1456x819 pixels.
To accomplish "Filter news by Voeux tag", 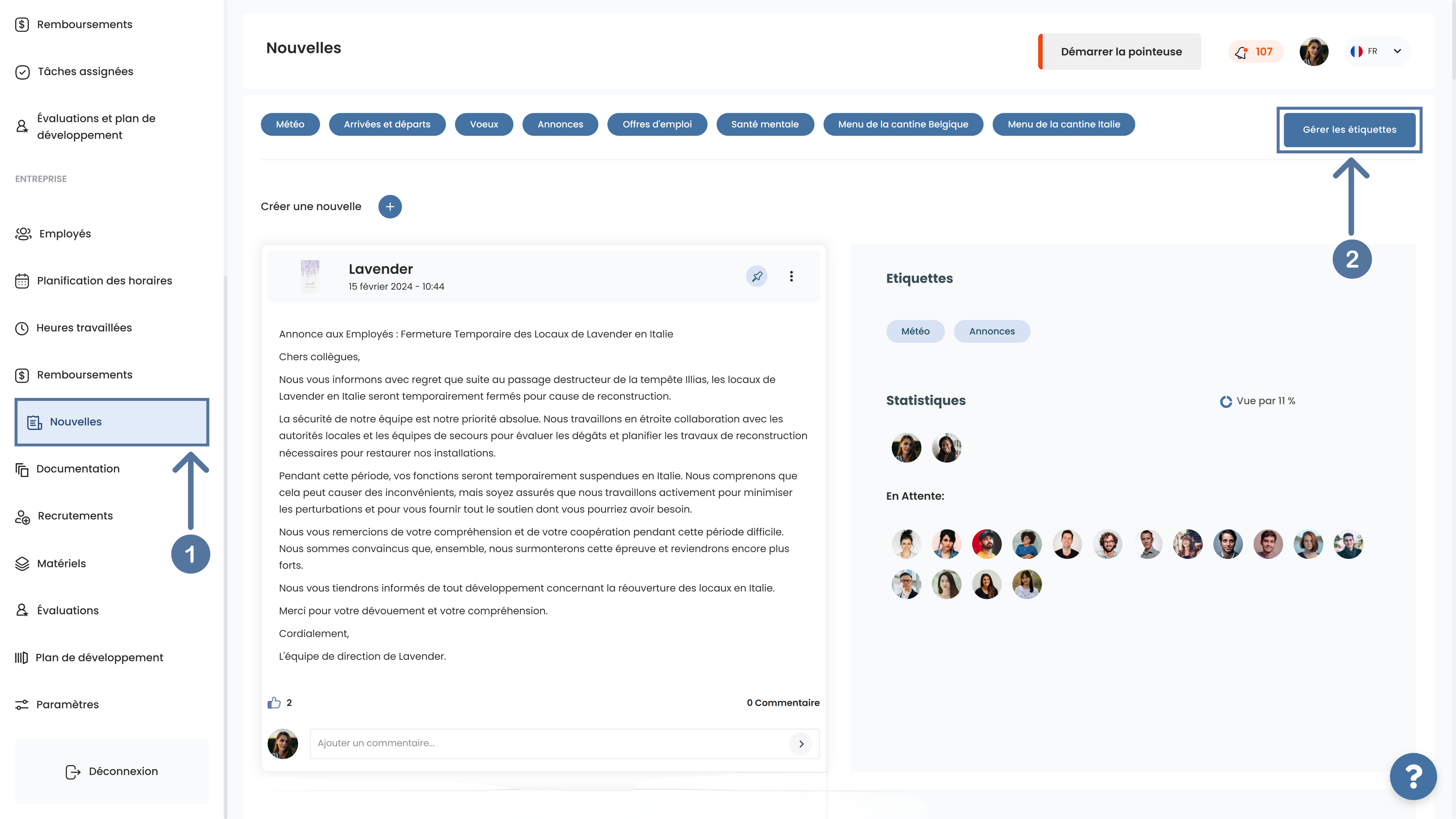I will tap(484, 124).
